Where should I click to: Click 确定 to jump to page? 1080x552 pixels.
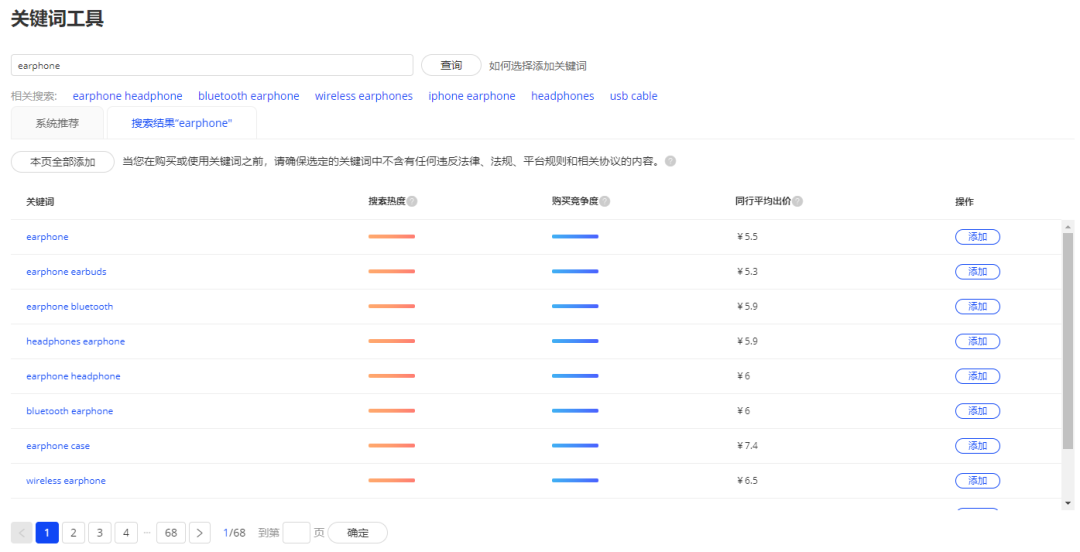pyautogui.click(x=357, y=533)
